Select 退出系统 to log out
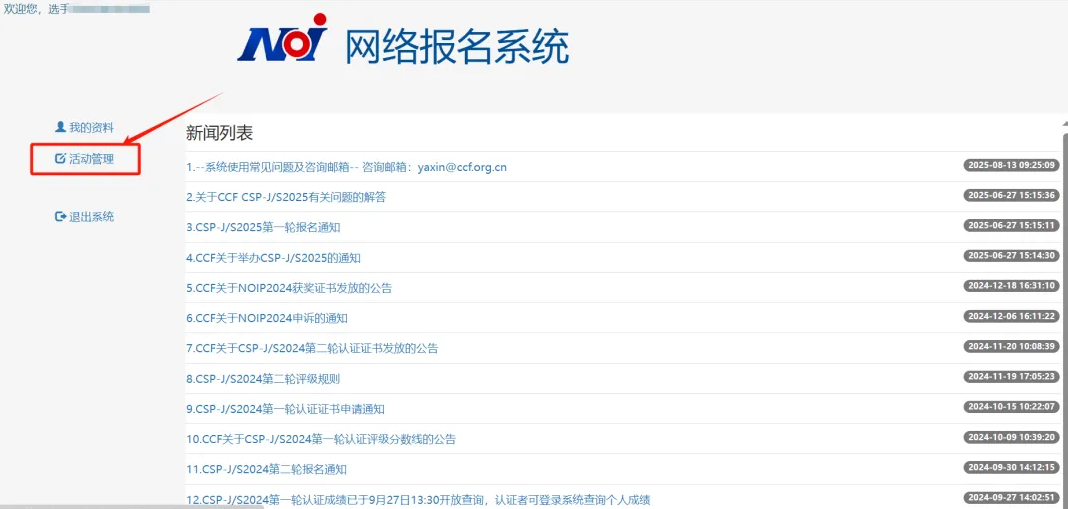The height and width of the screenshot is (509, 1068). (x=91, y=217)
